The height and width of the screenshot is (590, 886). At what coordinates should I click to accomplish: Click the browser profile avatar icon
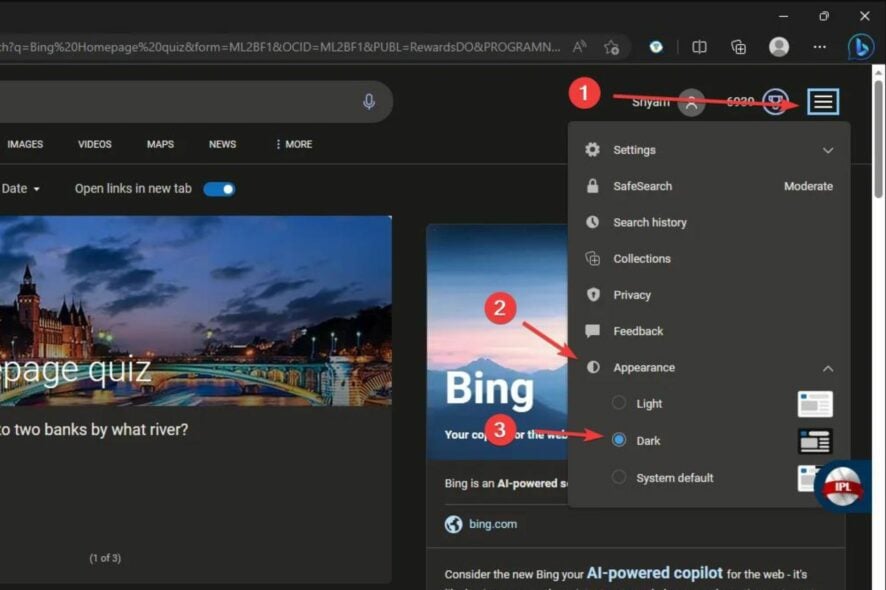(x=778, y=46)
